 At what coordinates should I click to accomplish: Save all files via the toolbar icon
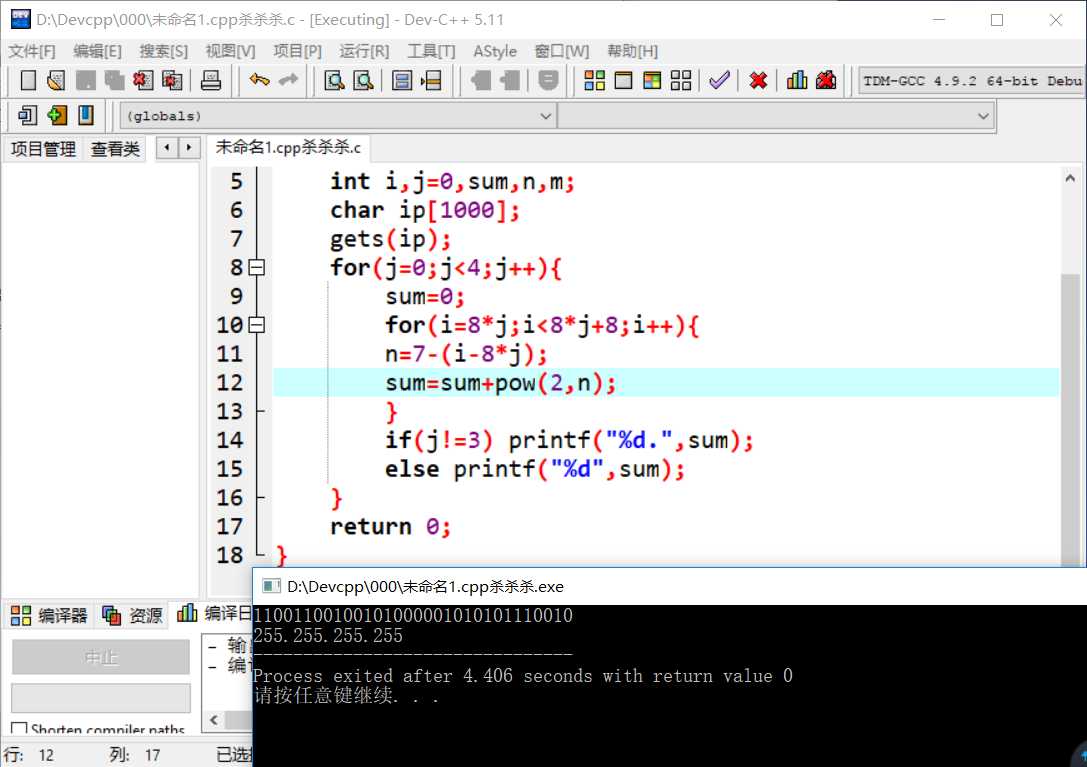[x=114, y=80]
